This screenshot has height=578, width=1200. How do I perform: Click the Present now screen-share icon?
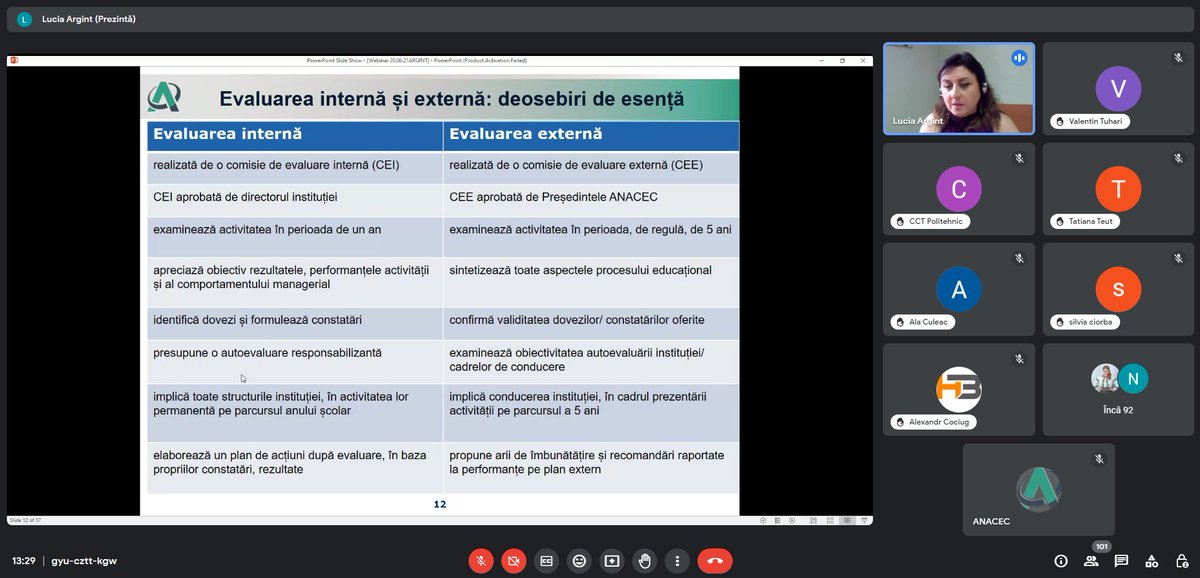click(611, 561)
